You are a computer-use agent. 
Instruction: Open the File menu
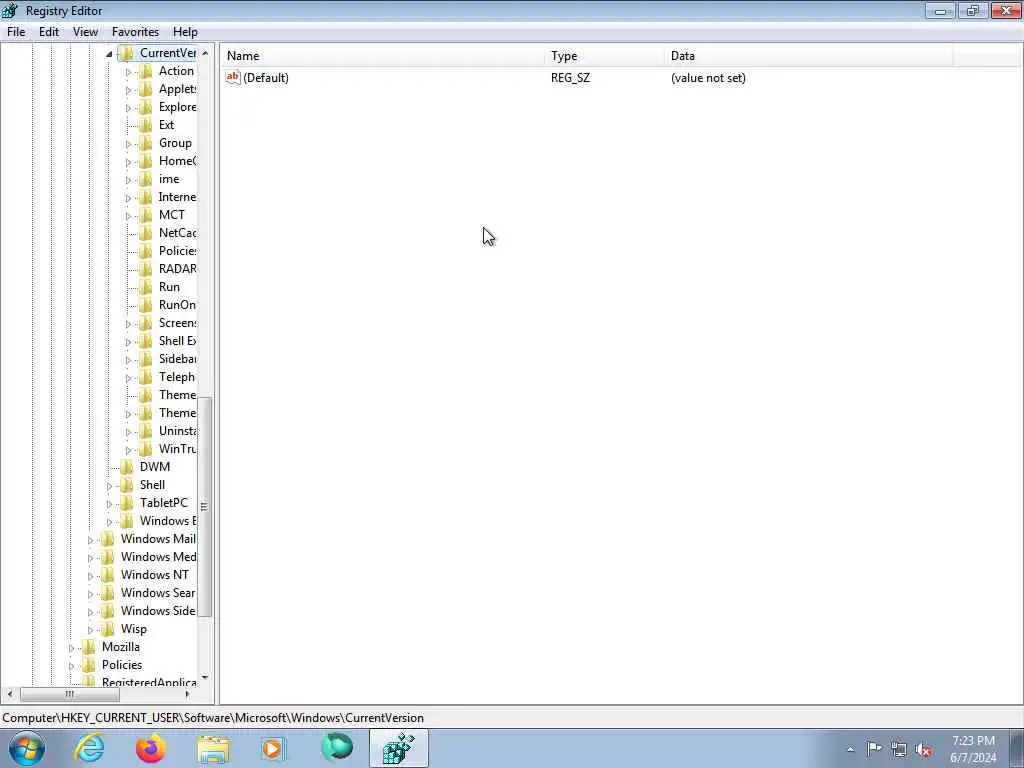[x=16, y=32]
